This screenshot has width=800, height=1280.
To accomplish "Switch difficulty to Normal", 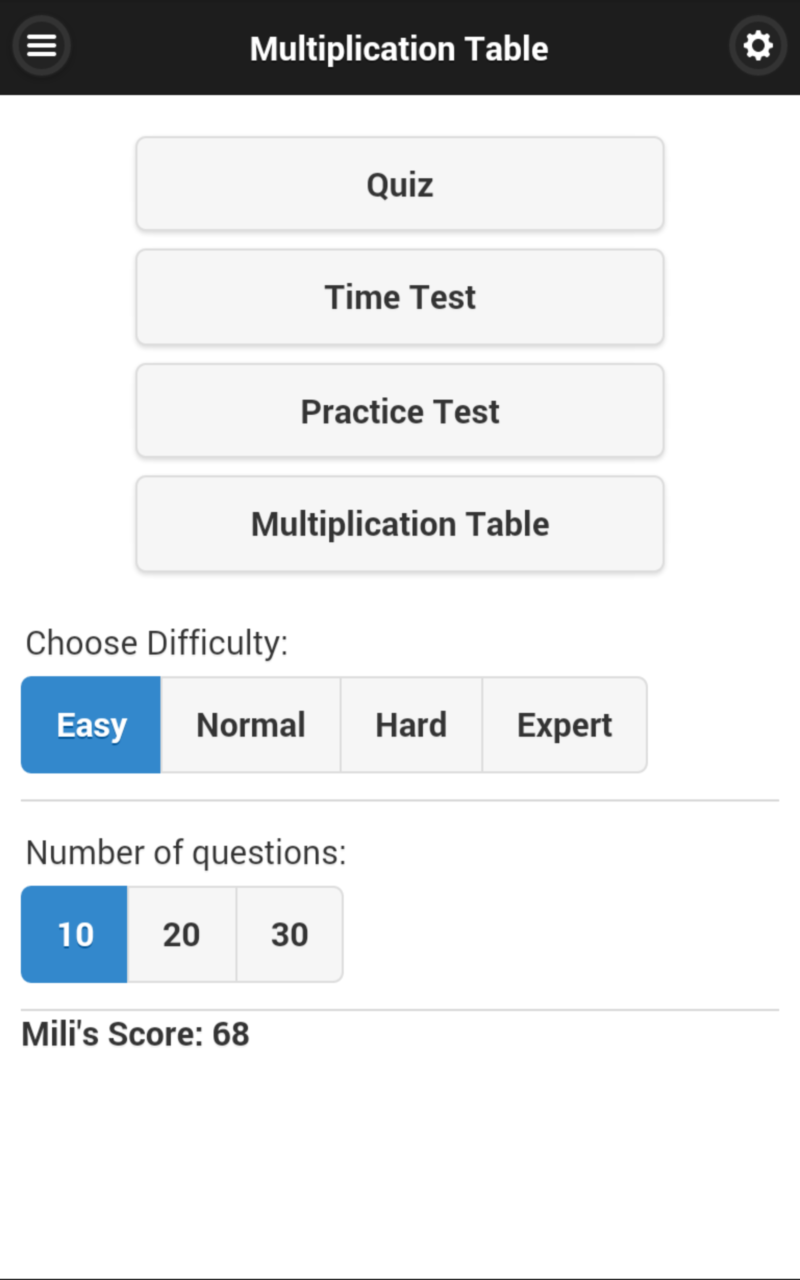I will [x=251, y=725].
